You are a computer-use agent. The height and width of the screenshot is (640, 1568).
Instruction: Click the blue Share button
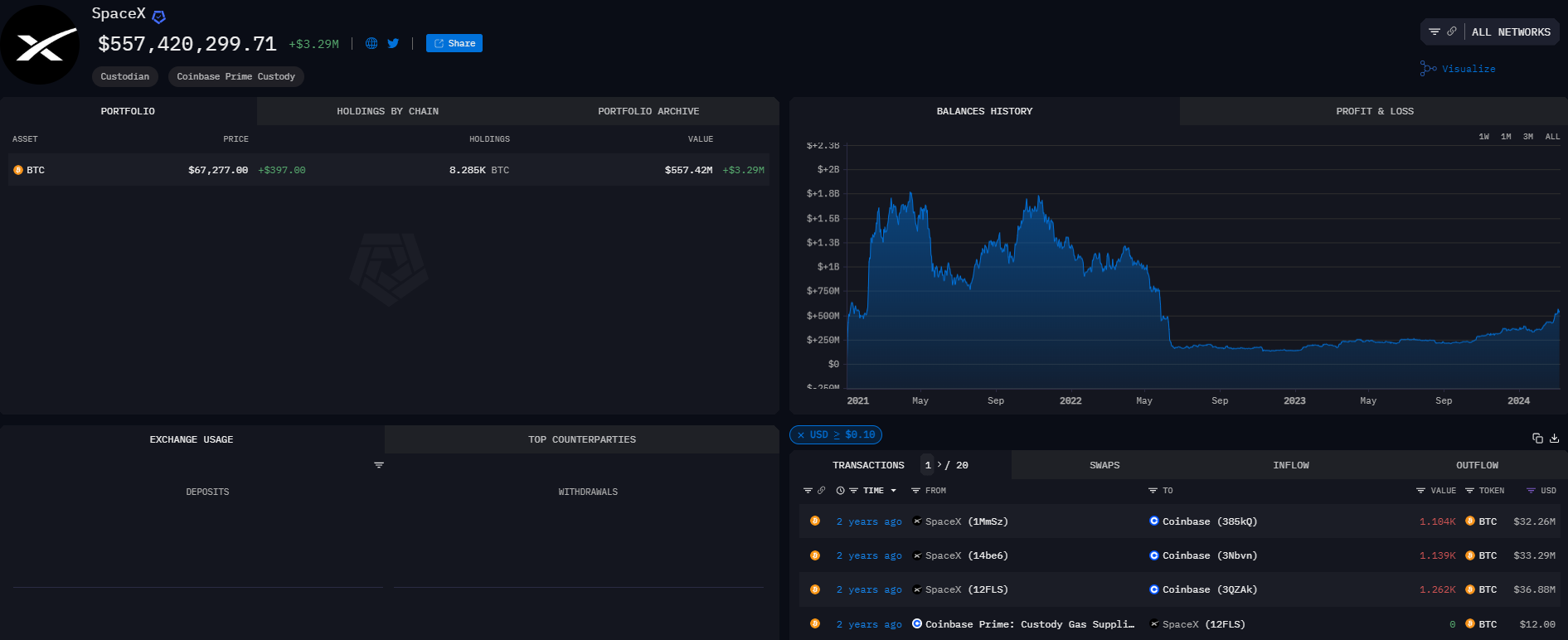(454, 43)
